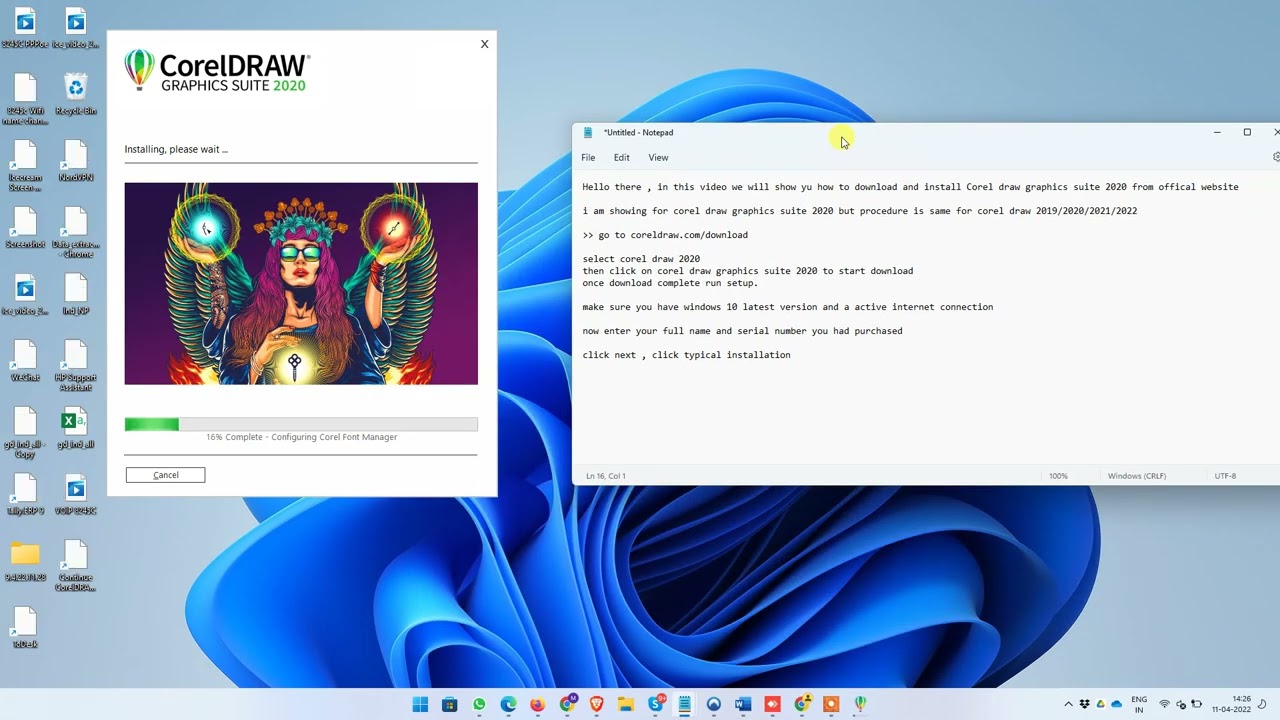Open Skype from the taskbar
Screen dimensions: 1280x720
656,704
